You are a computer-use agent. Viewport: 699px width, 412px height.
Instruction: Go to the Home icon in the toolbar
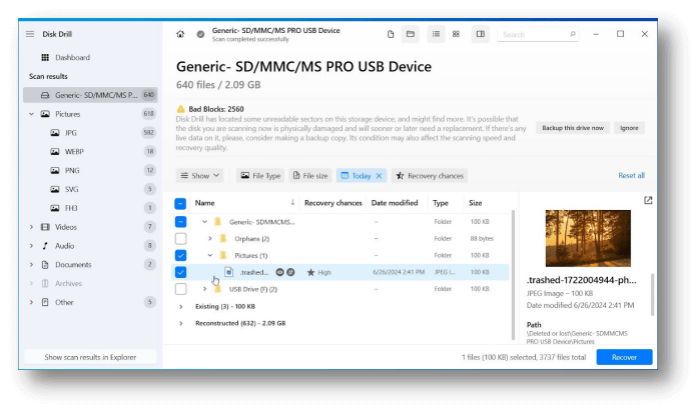coord(180,34)
